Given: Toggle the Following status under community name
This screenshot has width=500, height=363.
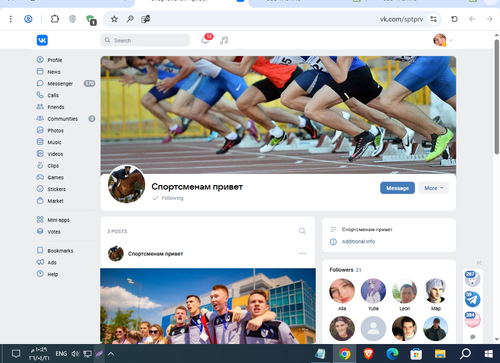Looking at the screenshot, I should 168,198.
